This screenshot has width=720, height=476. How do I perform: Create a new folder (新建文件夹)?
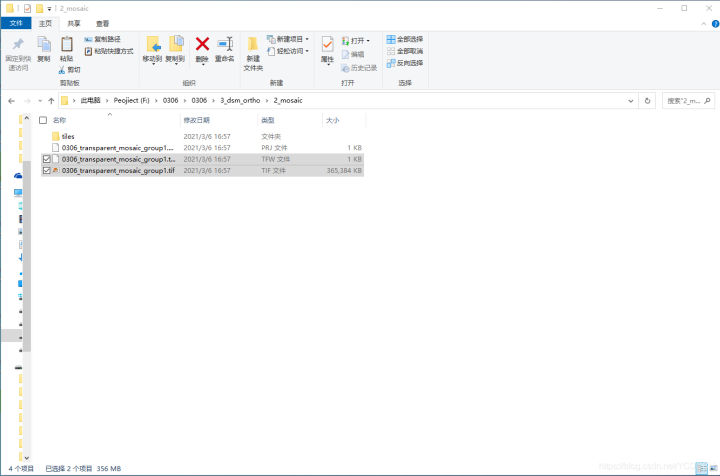tap(253, 53)
